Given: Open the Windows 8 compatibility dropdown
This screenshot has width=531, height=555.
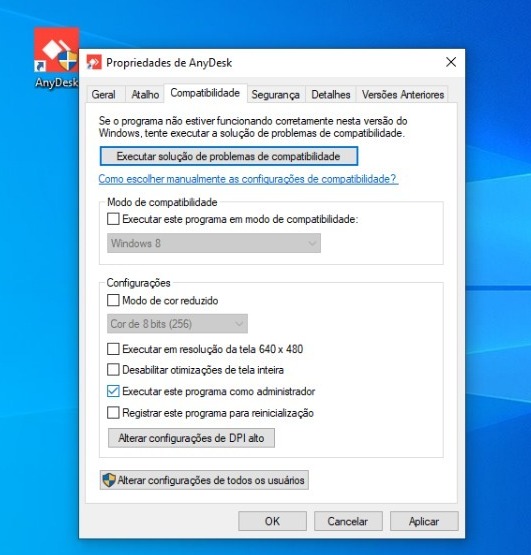Looking at the screenshot, I should click(x=214, y=243).
